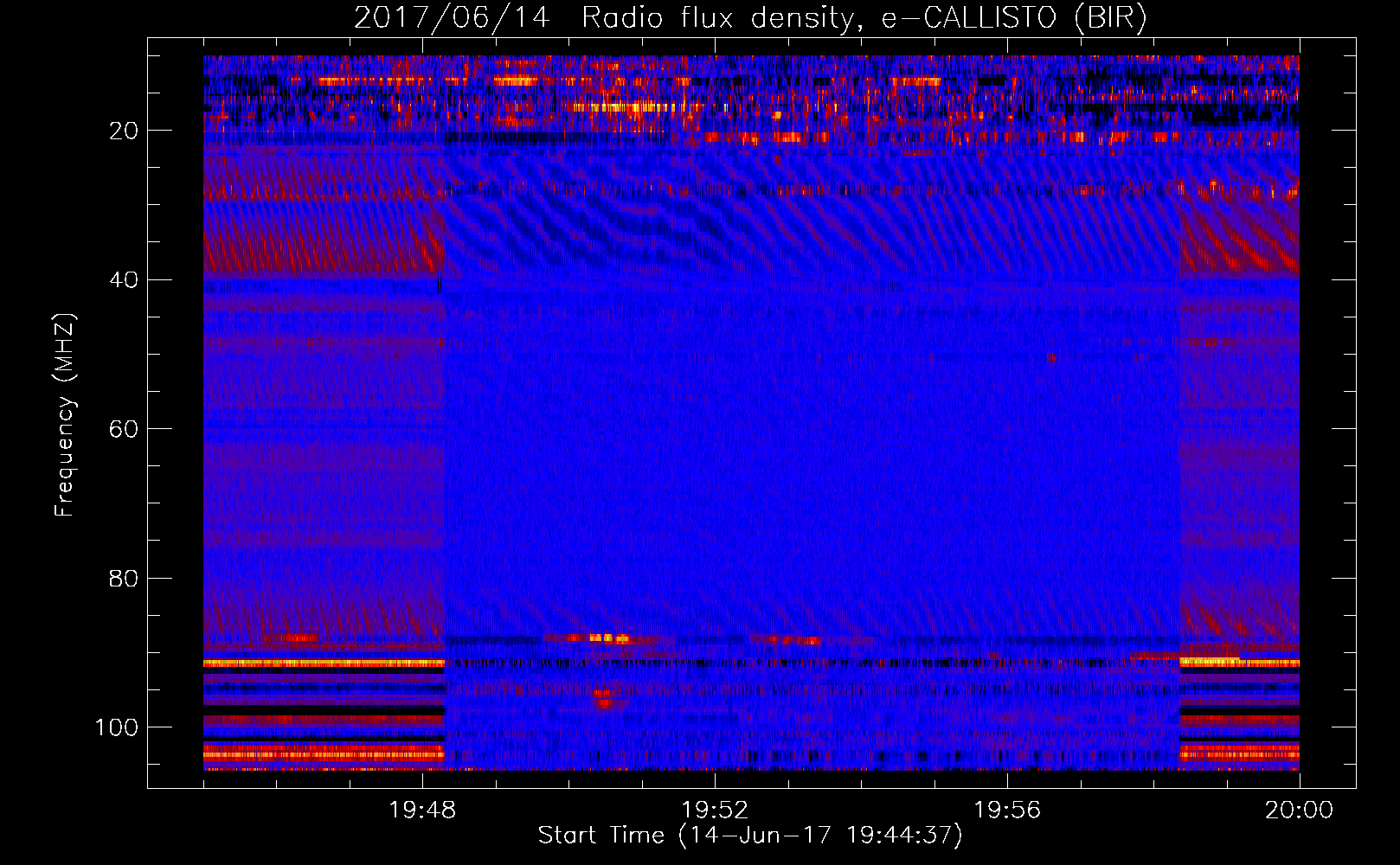Click the '40' frequency tick label

click(x=124, y=280)
